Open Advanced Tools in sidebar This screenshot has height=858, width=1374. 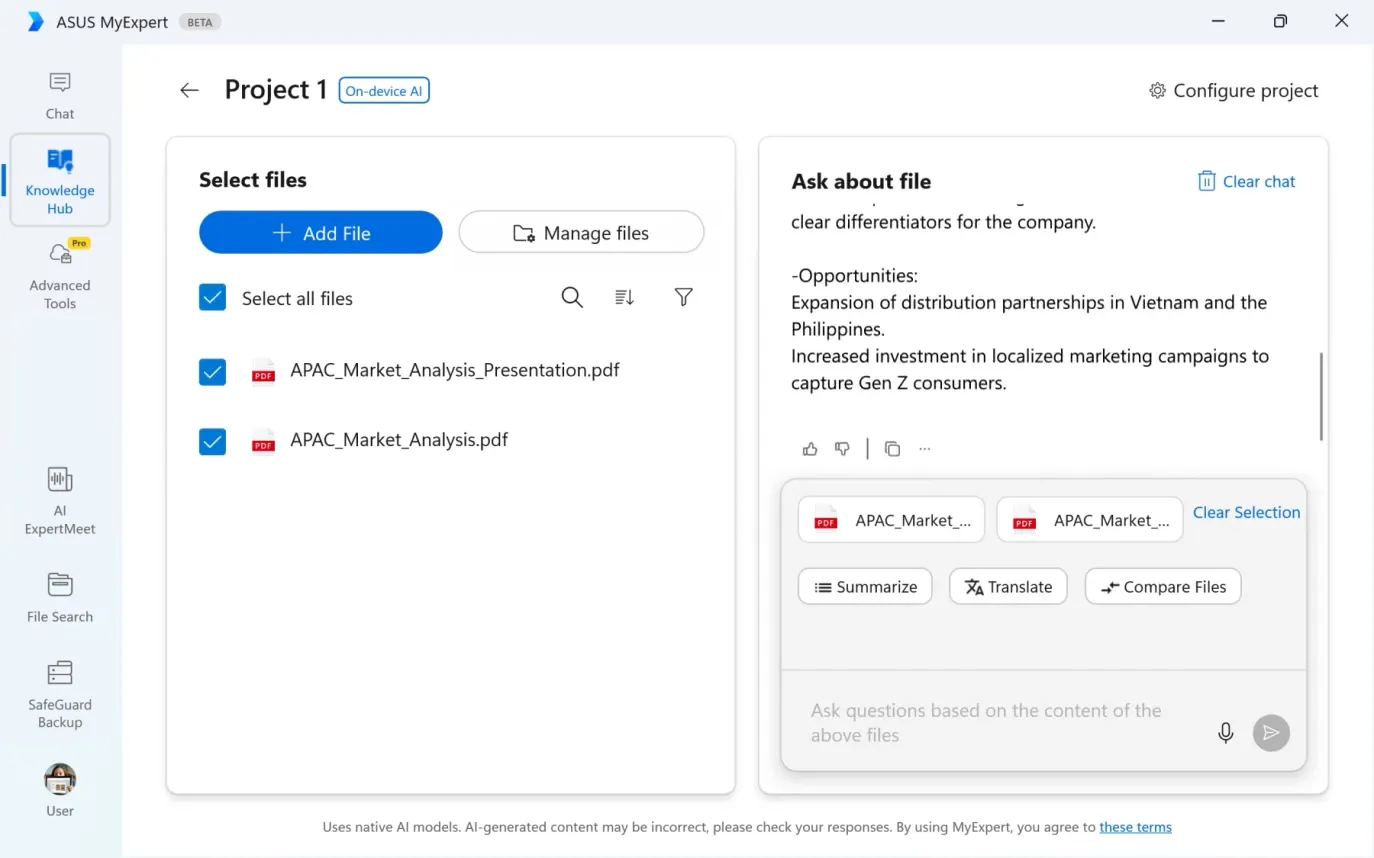pos(60,275)
